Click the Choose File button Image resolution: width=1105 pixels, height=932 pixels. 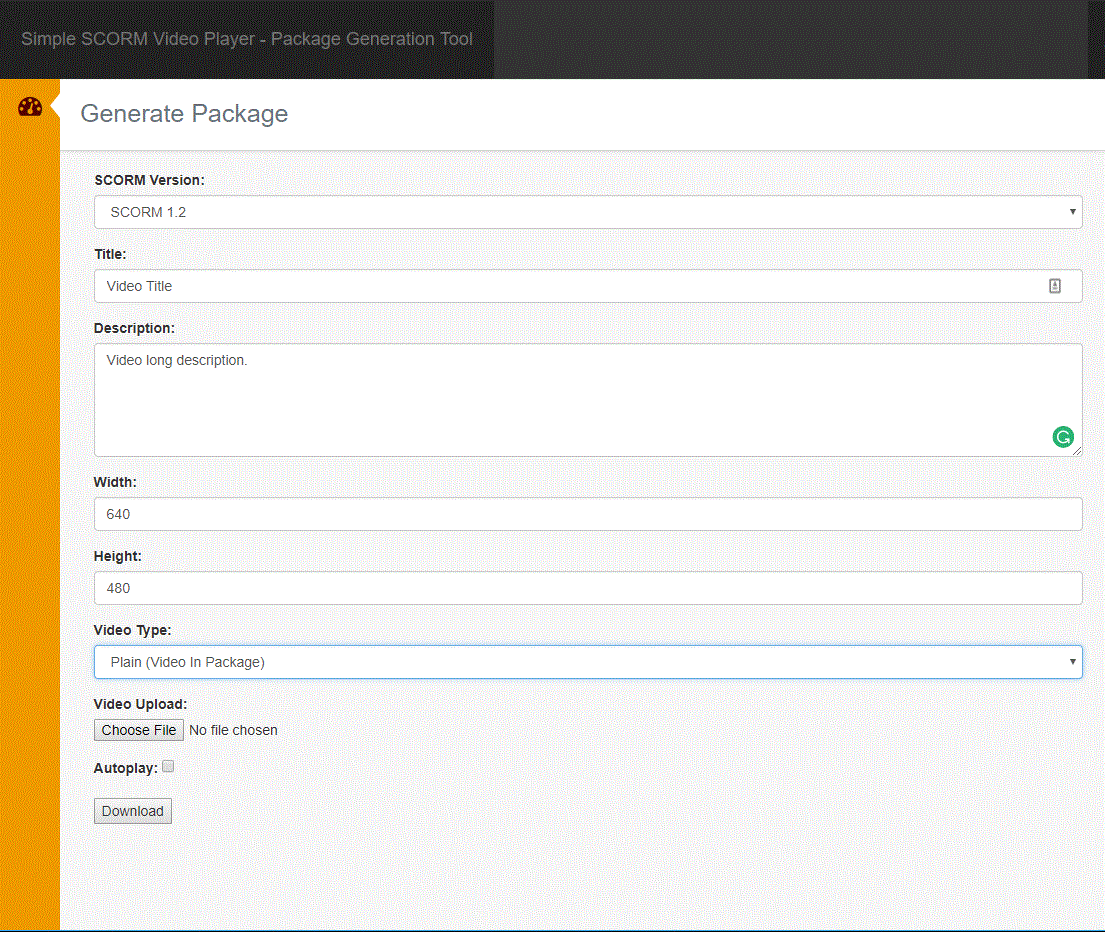pyautogui.click(x=139, y=730)
